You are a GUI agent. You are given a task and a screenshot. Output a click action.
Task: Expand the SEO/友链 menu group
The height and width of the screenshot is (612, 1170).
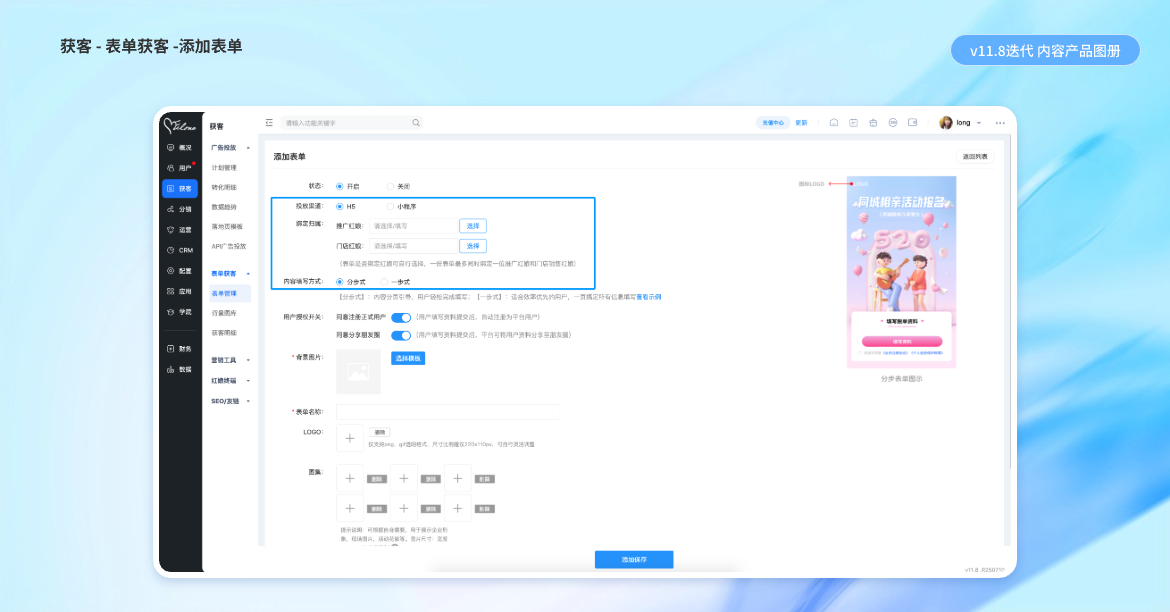(x=248, y=402)
